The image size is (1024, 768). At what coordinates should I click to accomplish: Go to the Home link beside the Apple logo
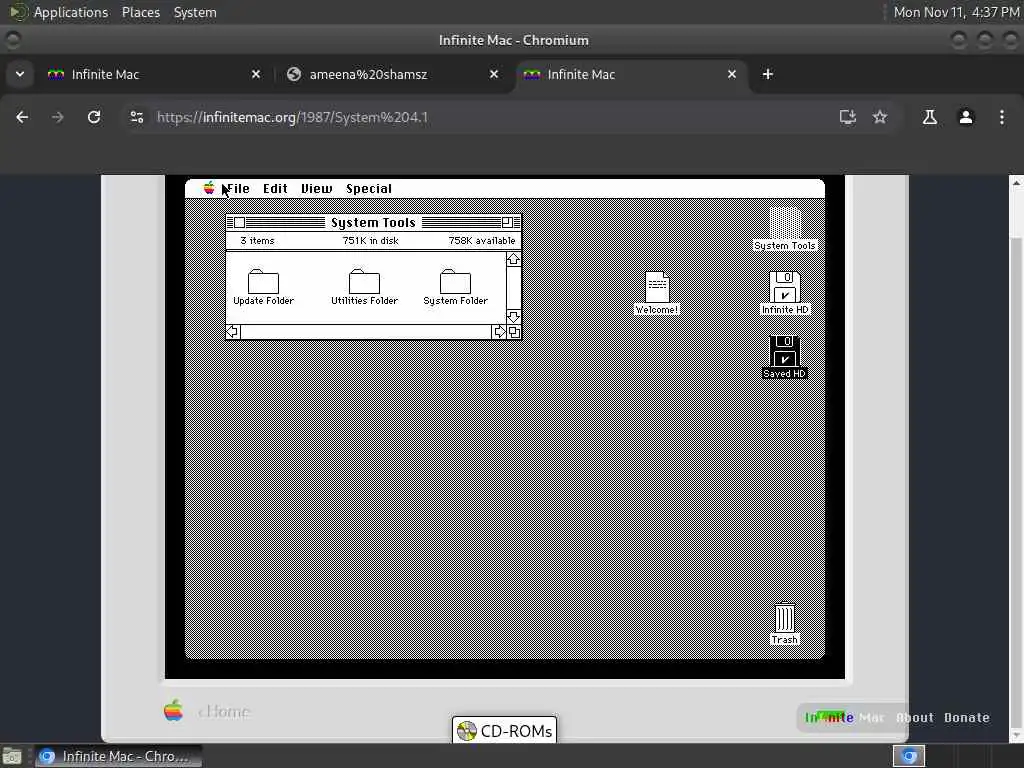(224, 711)
